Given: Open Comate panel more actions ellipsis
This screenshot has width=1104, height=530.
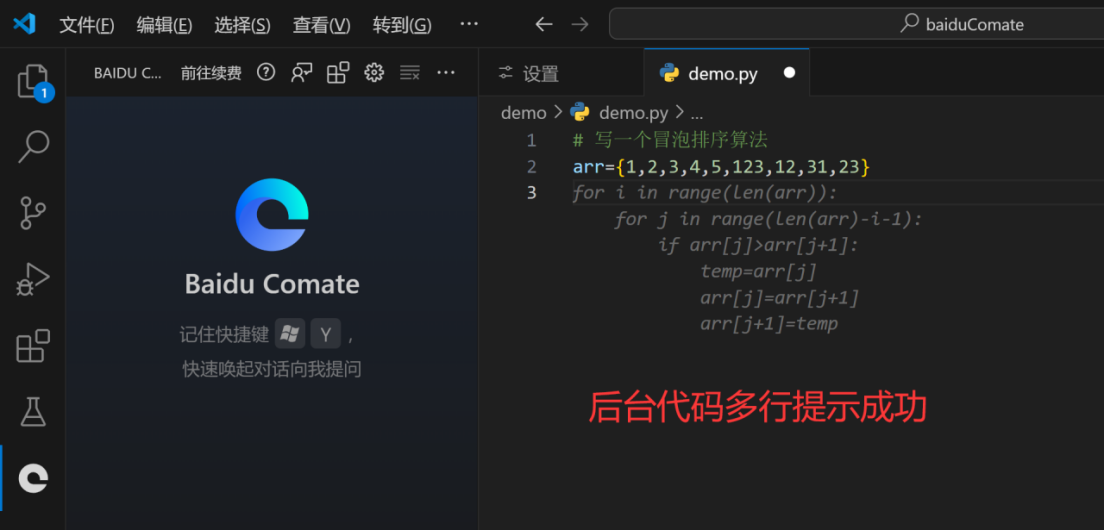Looking at the screenshot, I should click(x=446, y=72).
